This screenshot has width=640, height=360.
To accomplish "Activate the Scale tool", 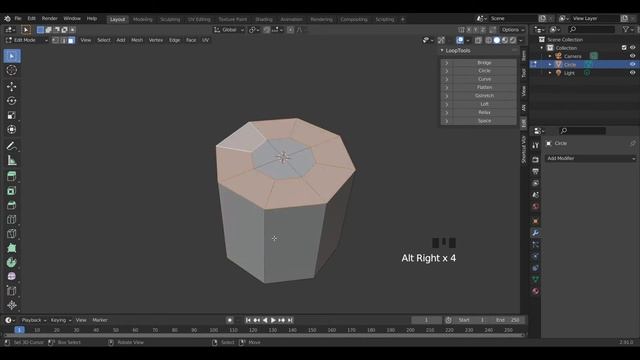I will [12, 115].
